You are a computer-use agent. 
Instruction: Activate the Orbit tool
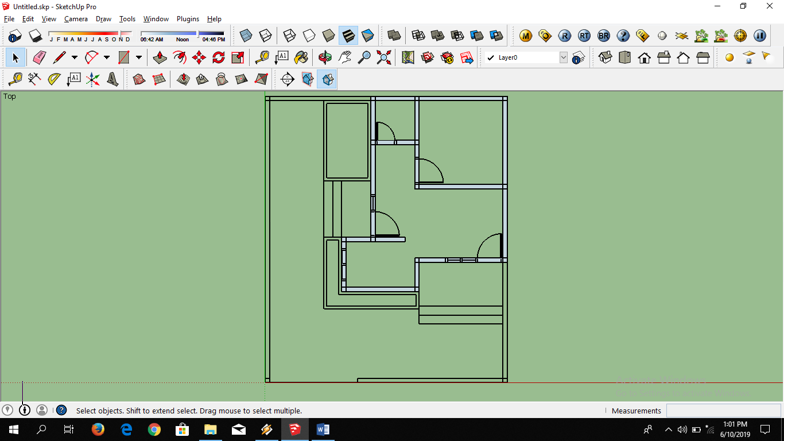coord(325,58)
